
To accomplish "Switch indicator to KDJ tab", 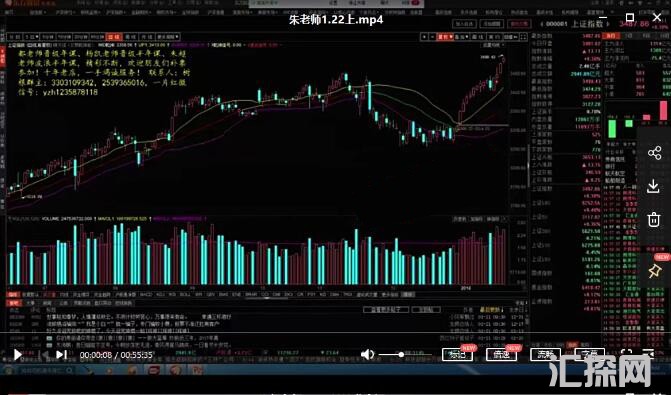I will (160, 295).
